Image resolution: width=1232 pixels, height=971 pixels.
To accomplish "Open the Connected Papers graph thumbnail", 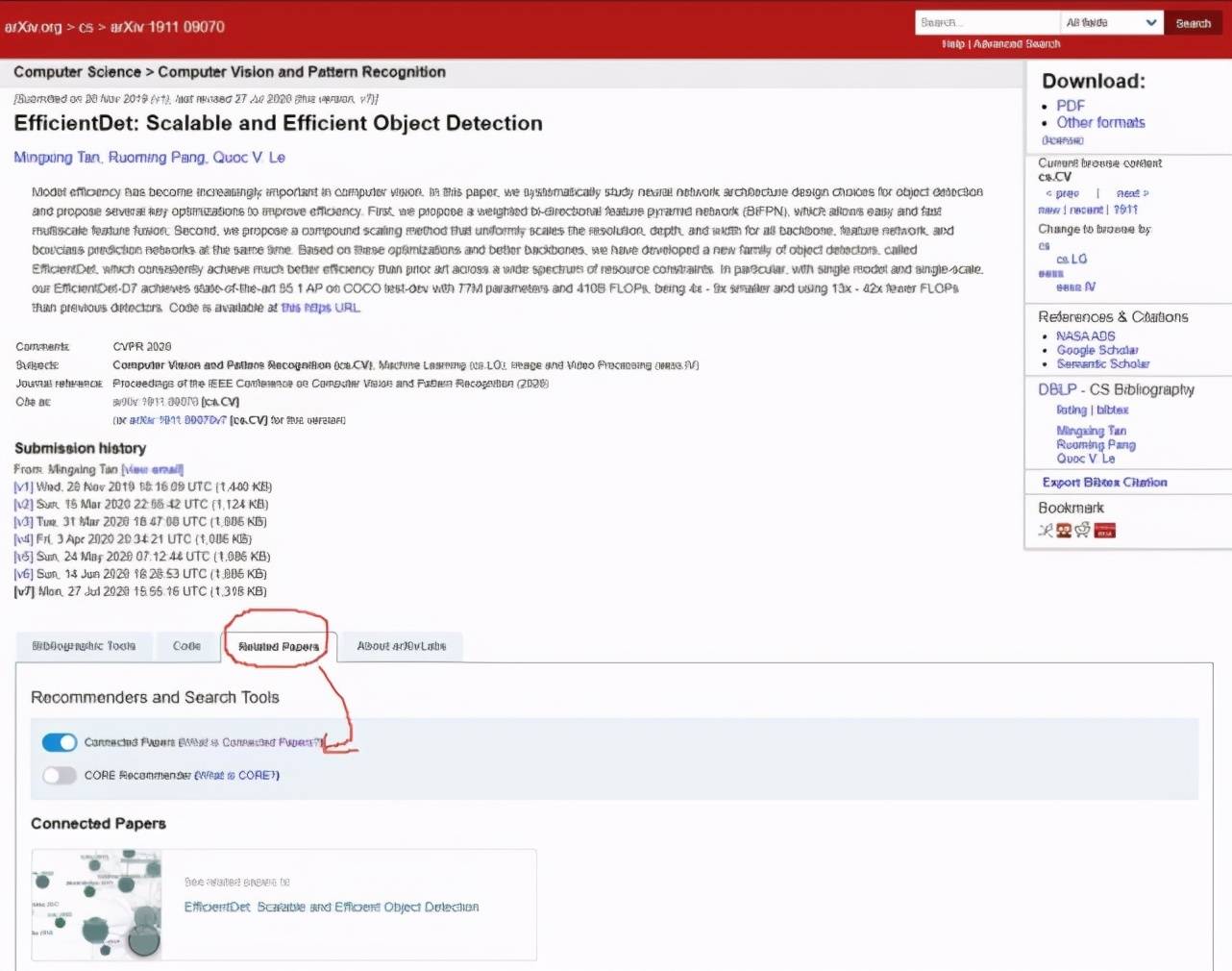I will coord(96,905).
